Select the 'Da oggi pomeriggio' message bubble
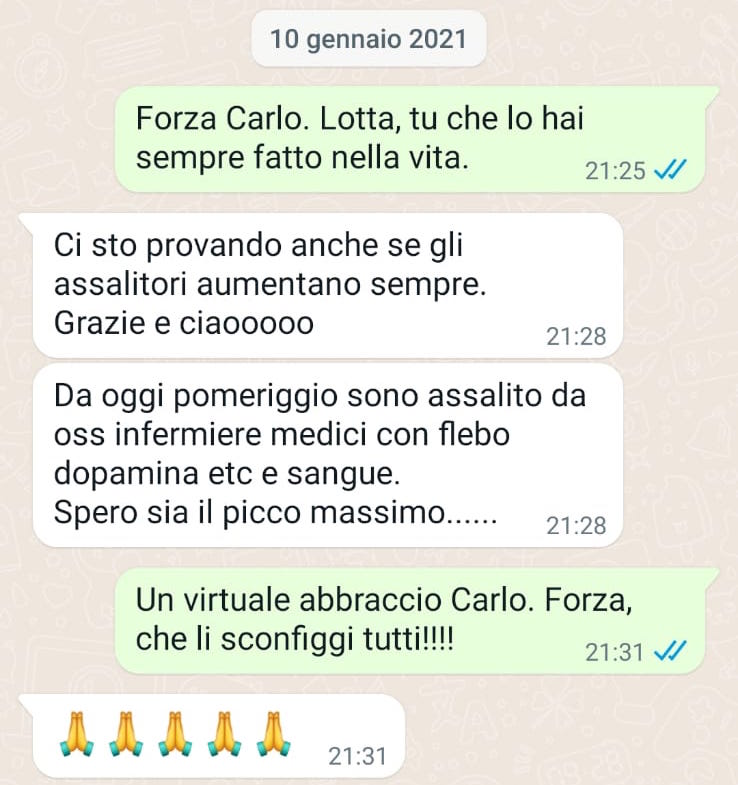 coord(328,456)
